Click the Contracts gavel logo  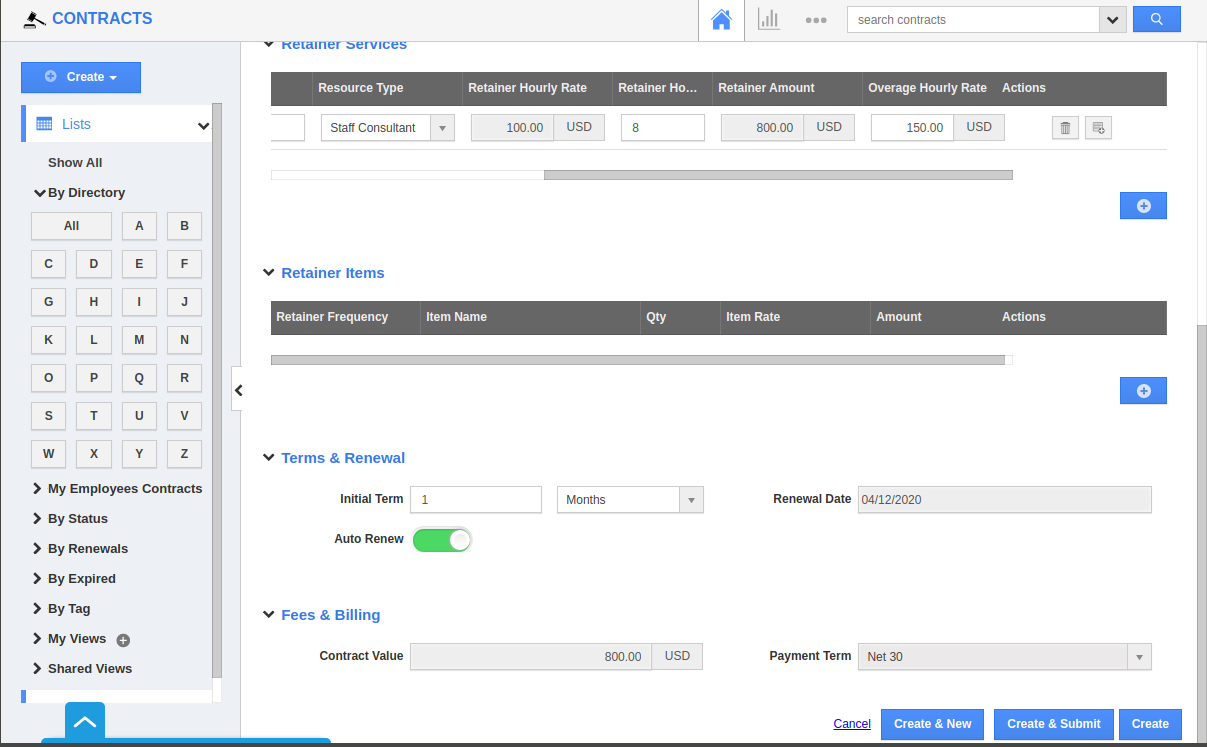[35, 19]
